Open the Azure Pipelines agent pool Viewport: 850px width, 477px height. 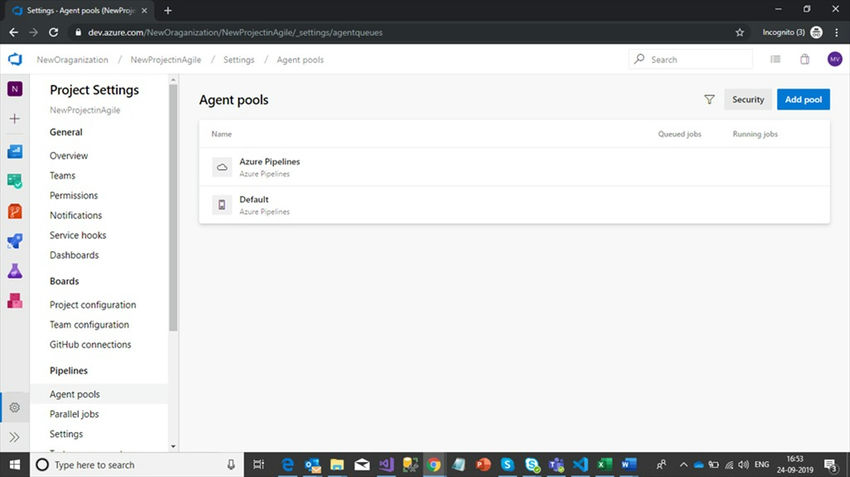[514, 167]
